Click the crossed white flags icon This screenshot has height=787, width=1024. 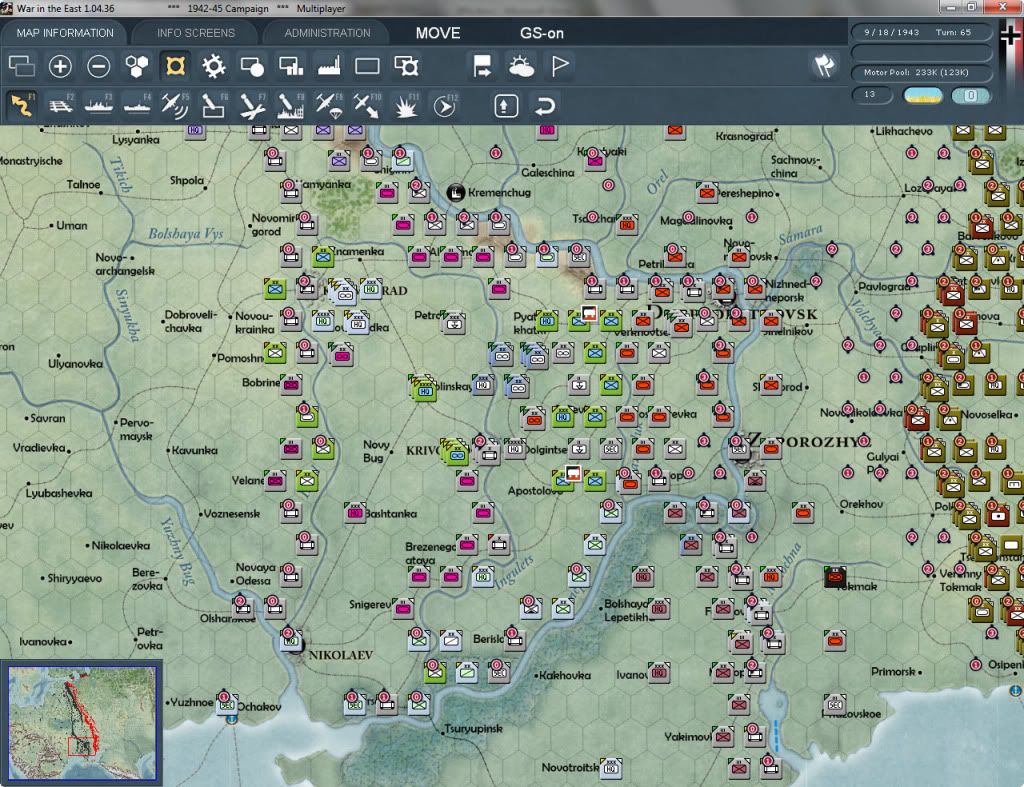[824, 65]
